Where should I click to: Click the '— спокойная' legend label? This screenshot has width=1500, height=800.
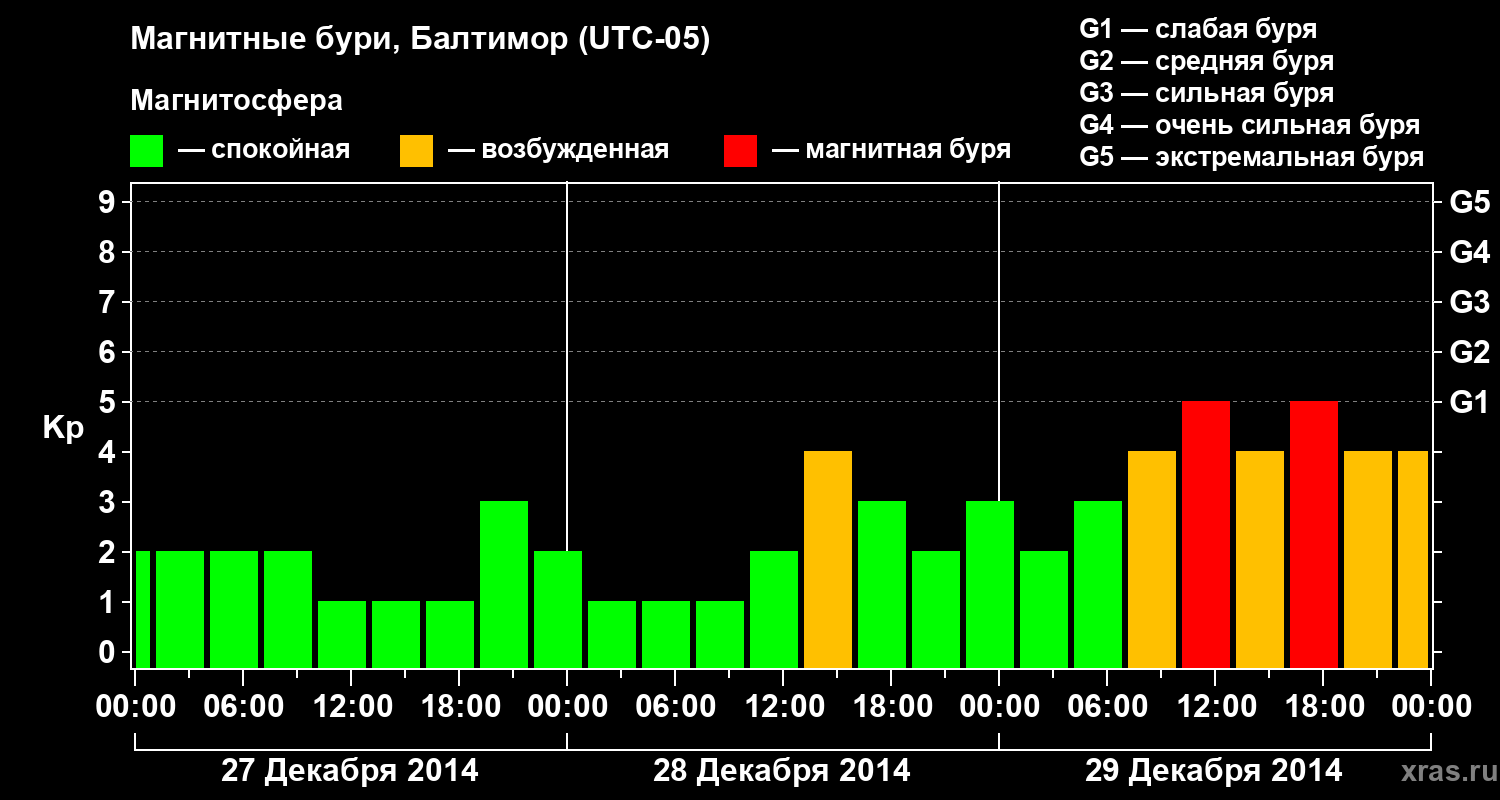pyautogui.click(x=264, y=151)
